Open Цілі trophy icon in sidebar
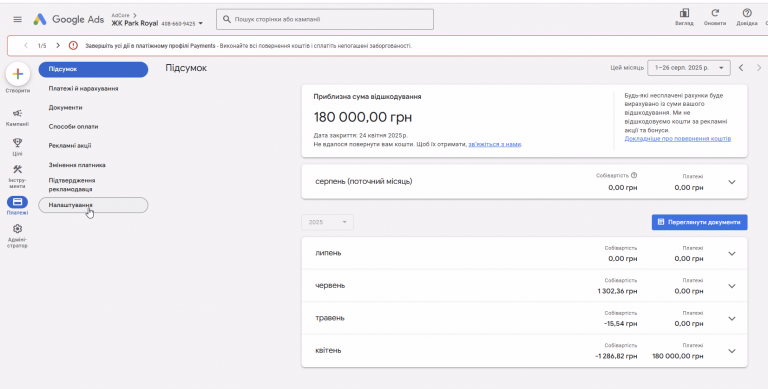 18,143
